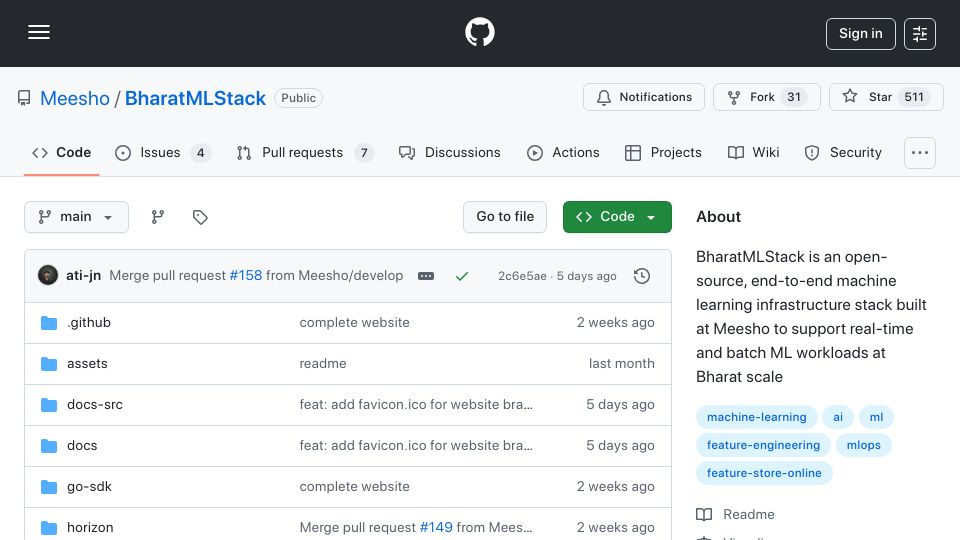Open 'complete website' commit for .github

click(x=354, y=323)
